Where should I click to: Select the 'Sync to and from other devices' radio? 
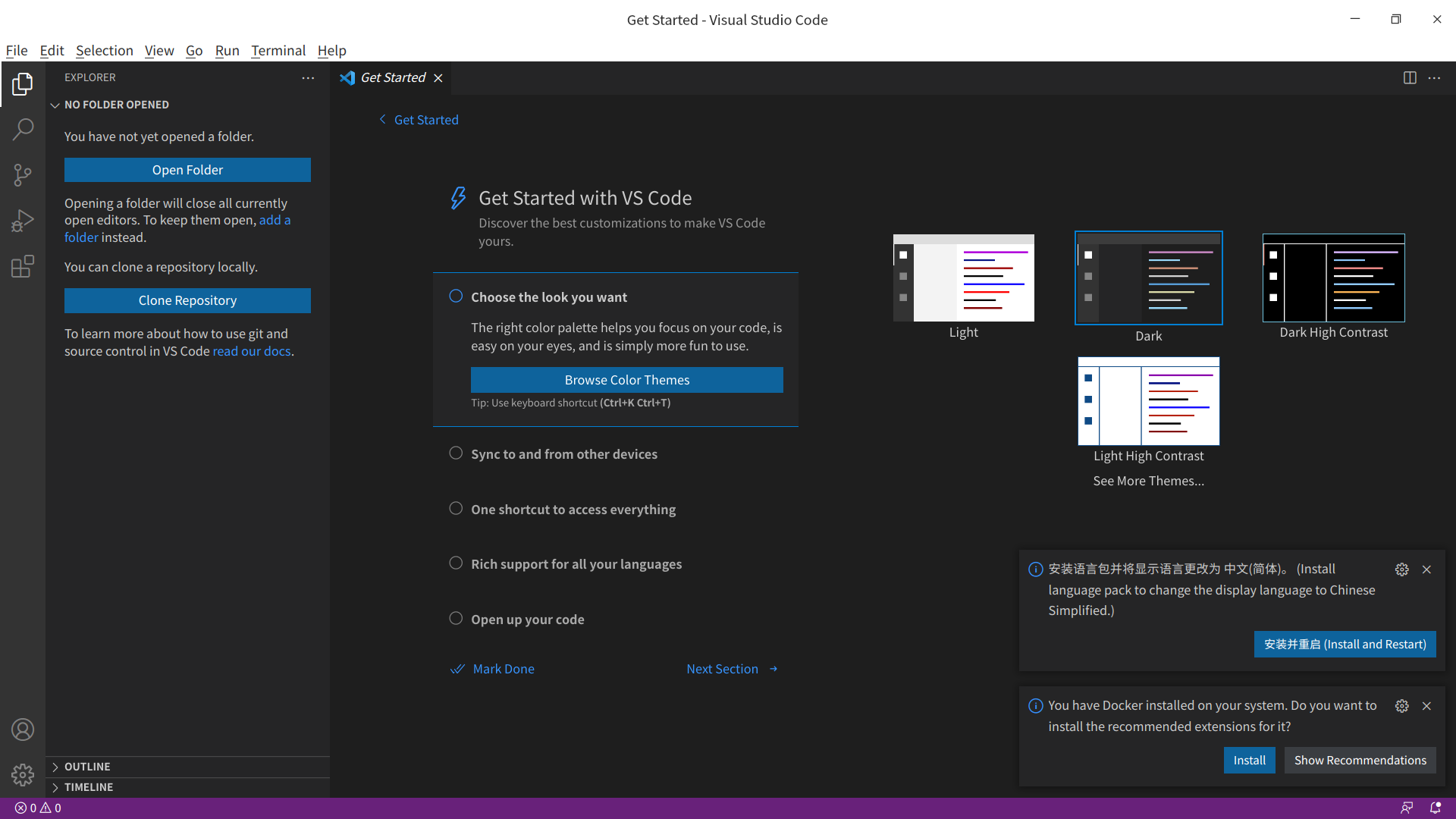click(x=456, y=453)
